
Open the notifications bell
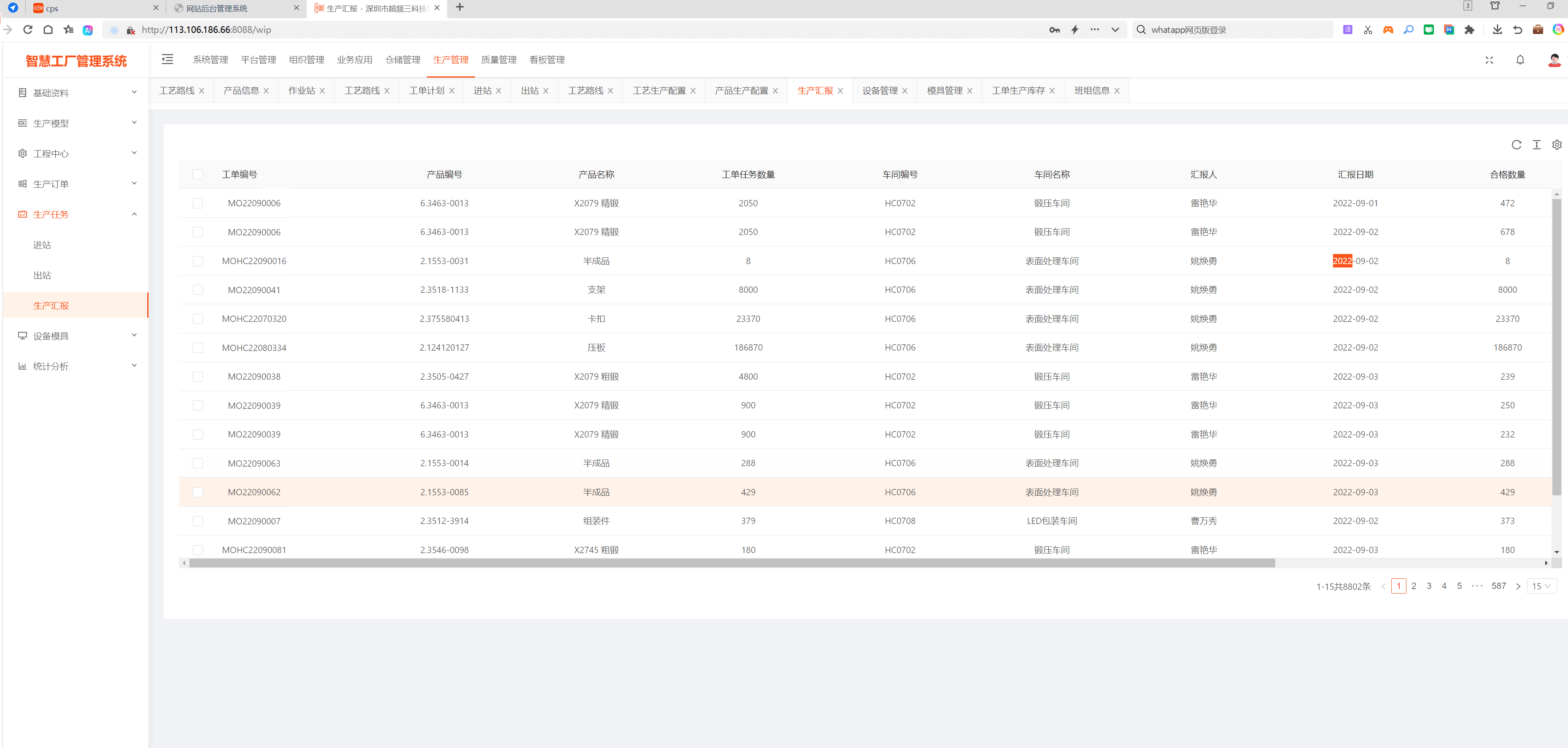coord(1520,59)
